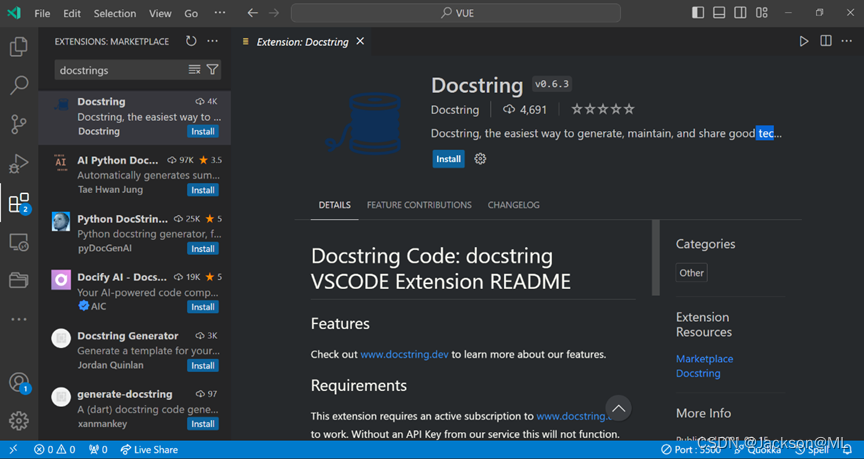
Task: Open the Explorer view in activity bar
Action: pyautogui.click(x=19, y=46)
